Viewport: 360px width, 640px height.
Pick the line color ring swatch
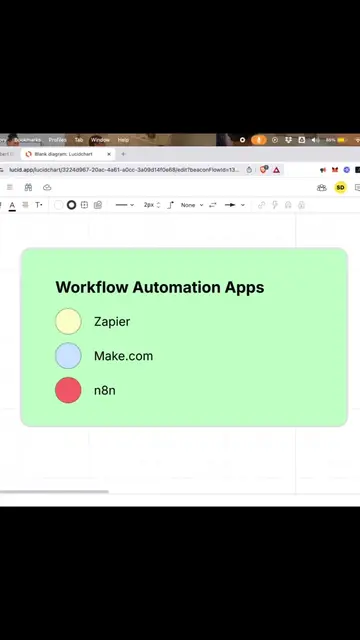[x=71, y=205]
